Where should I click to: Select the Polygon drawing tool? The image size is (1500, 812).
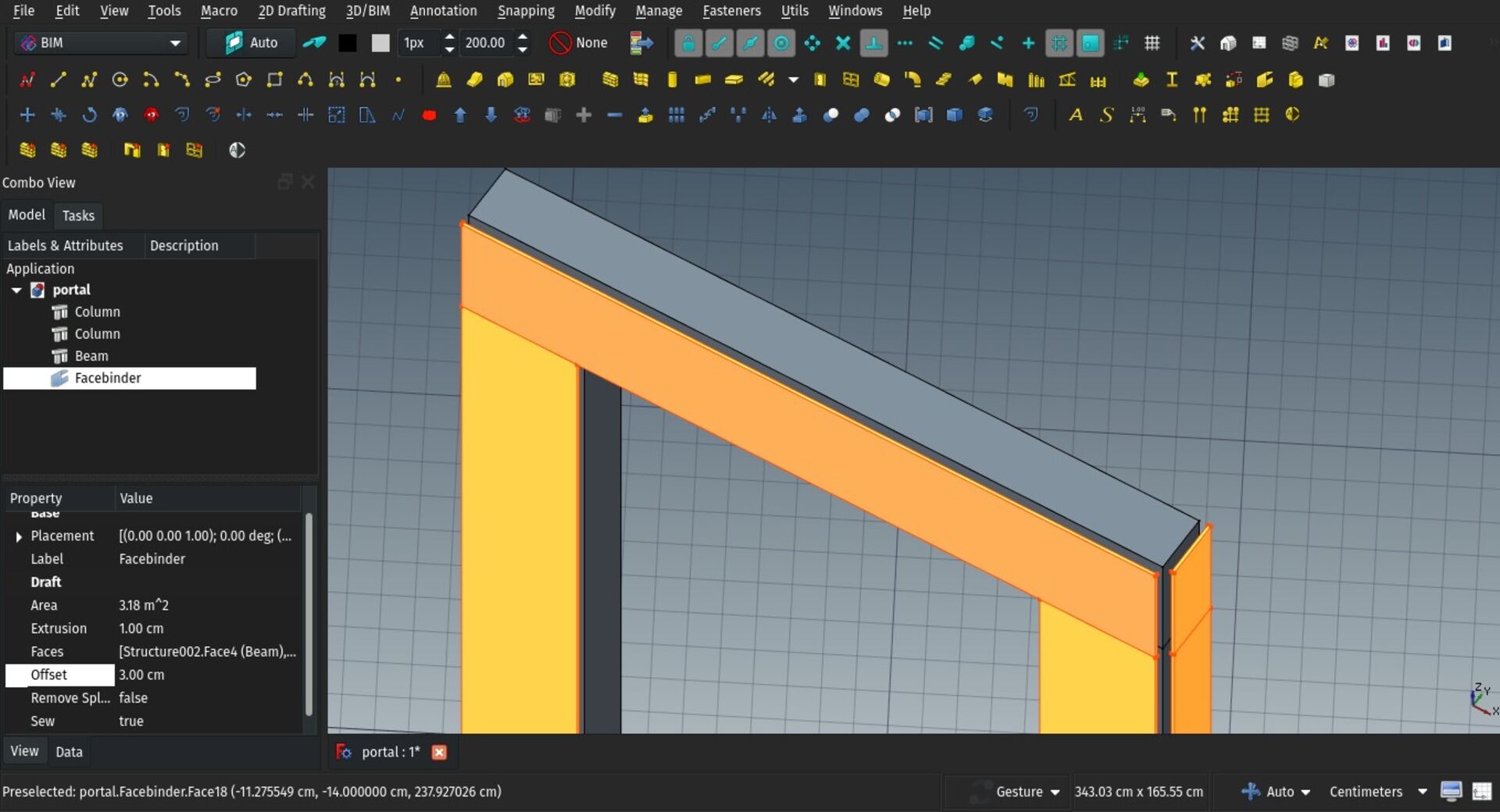point(244,80)
